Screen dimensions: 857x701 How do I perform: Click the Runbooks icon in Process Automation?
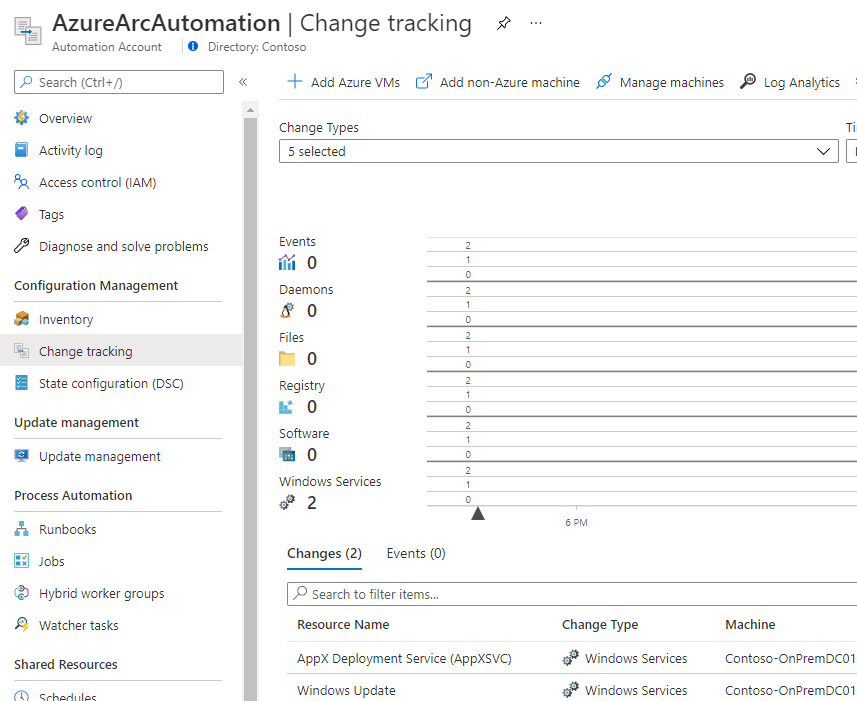coord(22,529)
